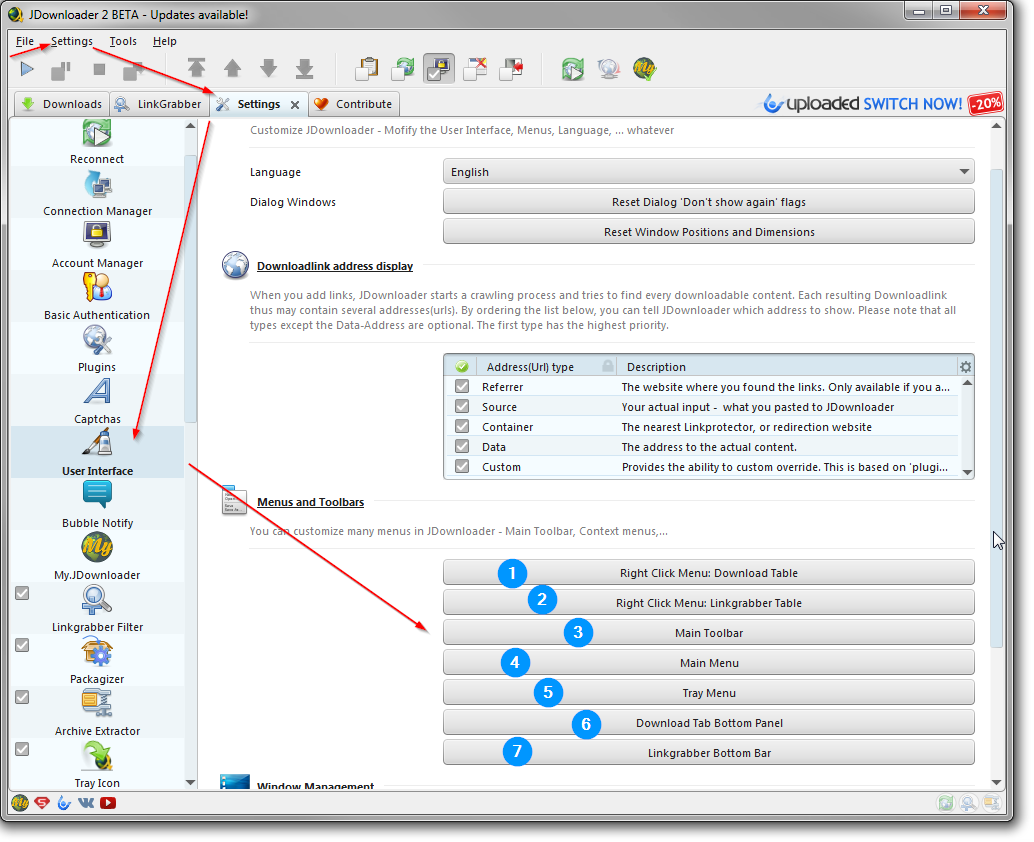
Task: Switch to the Contribute tab
Action: (x=354, y=104)
